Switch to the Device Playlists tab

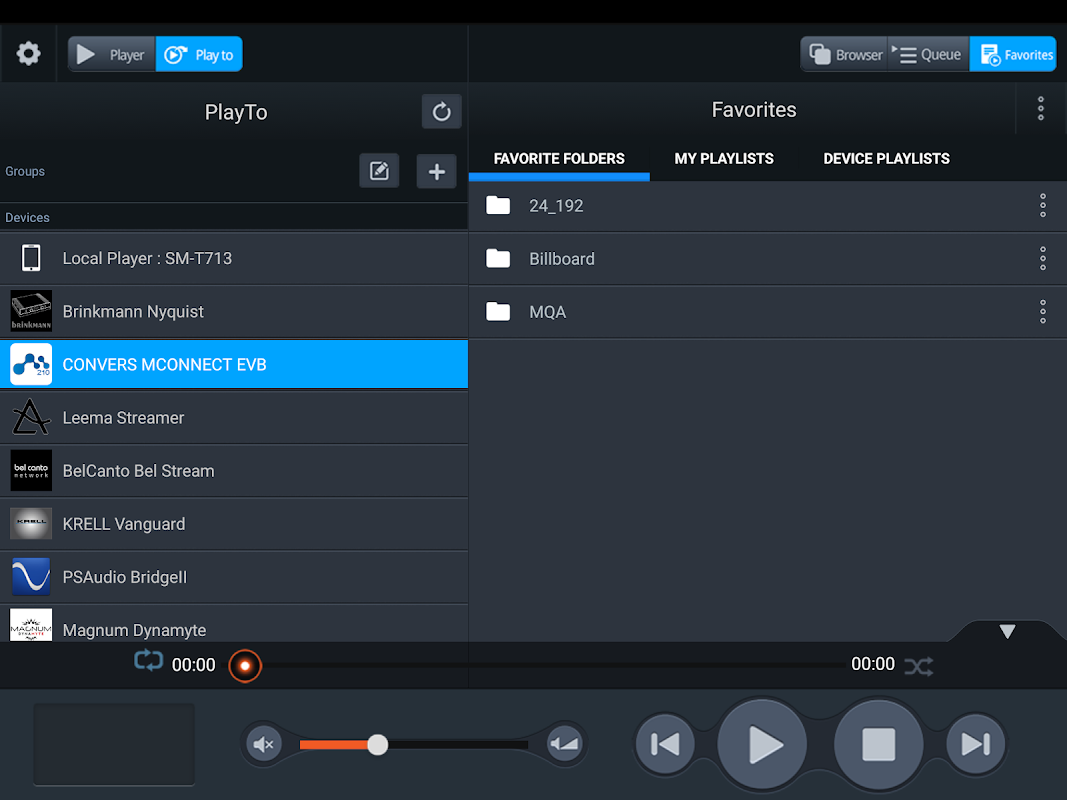pyautogui.click(x=886, y=159)
